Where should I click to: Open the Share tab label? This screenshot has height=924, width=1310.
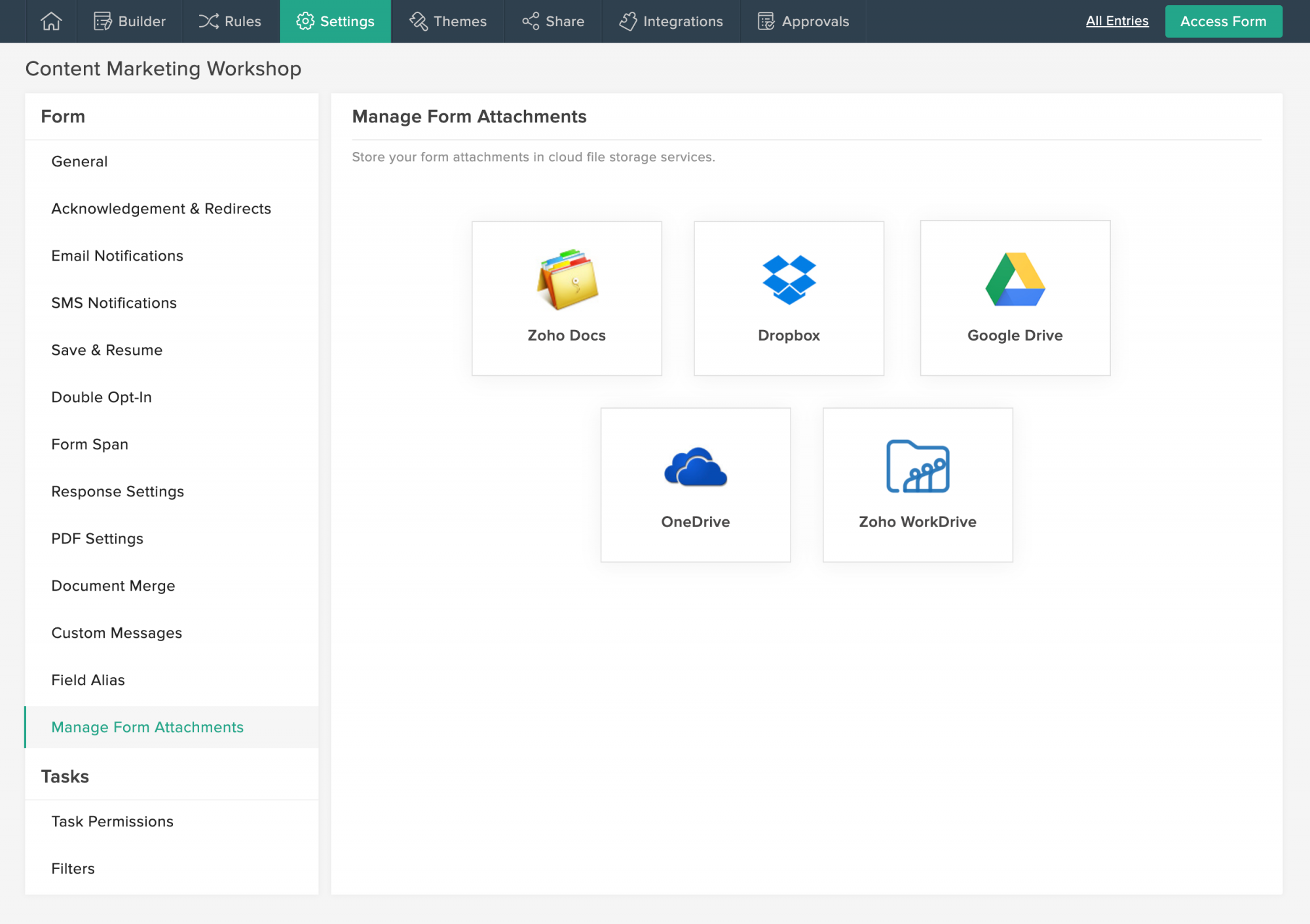coord(565,22)
